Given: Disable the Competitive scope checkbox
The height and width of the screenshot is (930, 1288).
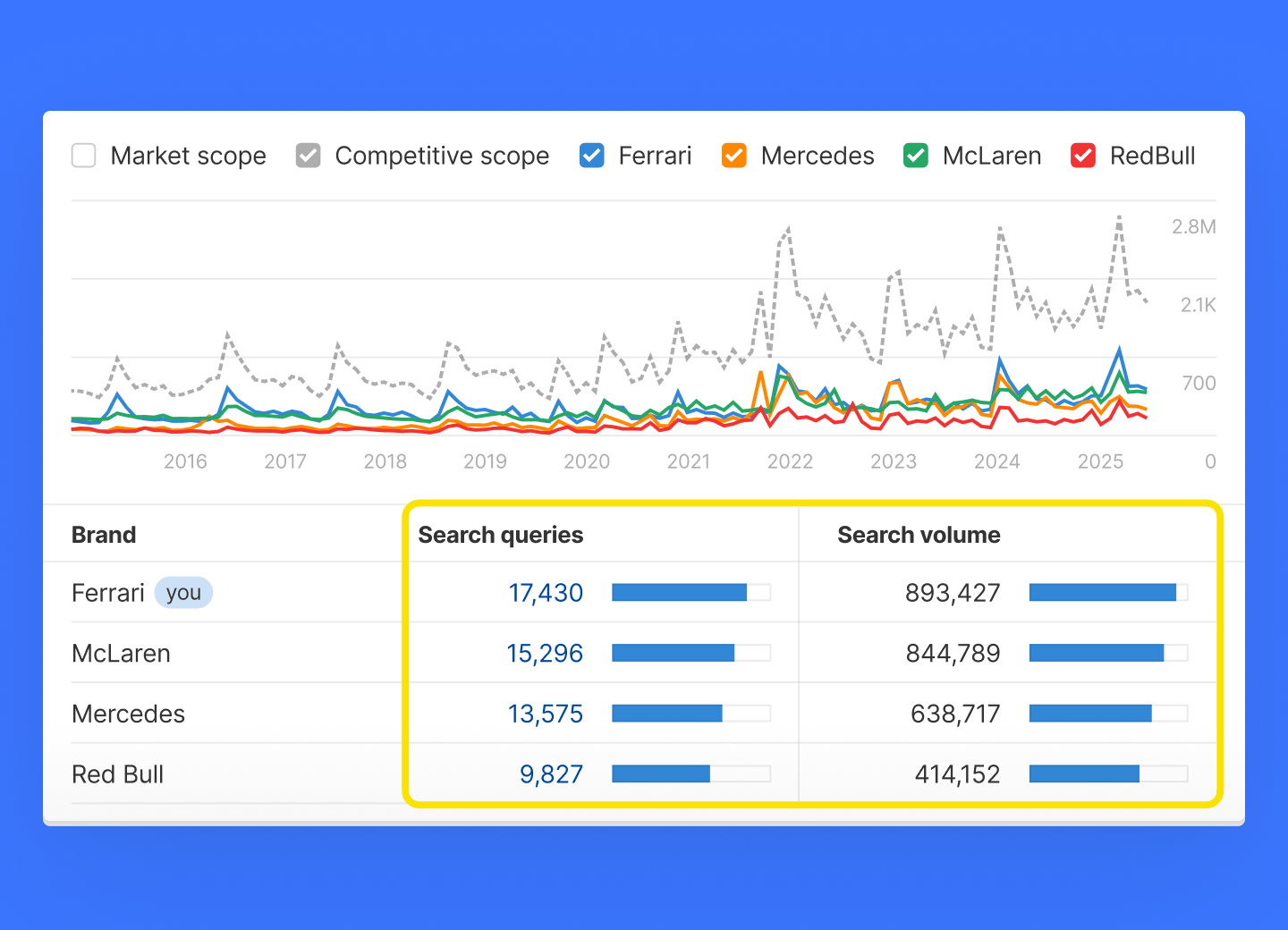Looking at the screenshot, I should click(x=308, y=155).
